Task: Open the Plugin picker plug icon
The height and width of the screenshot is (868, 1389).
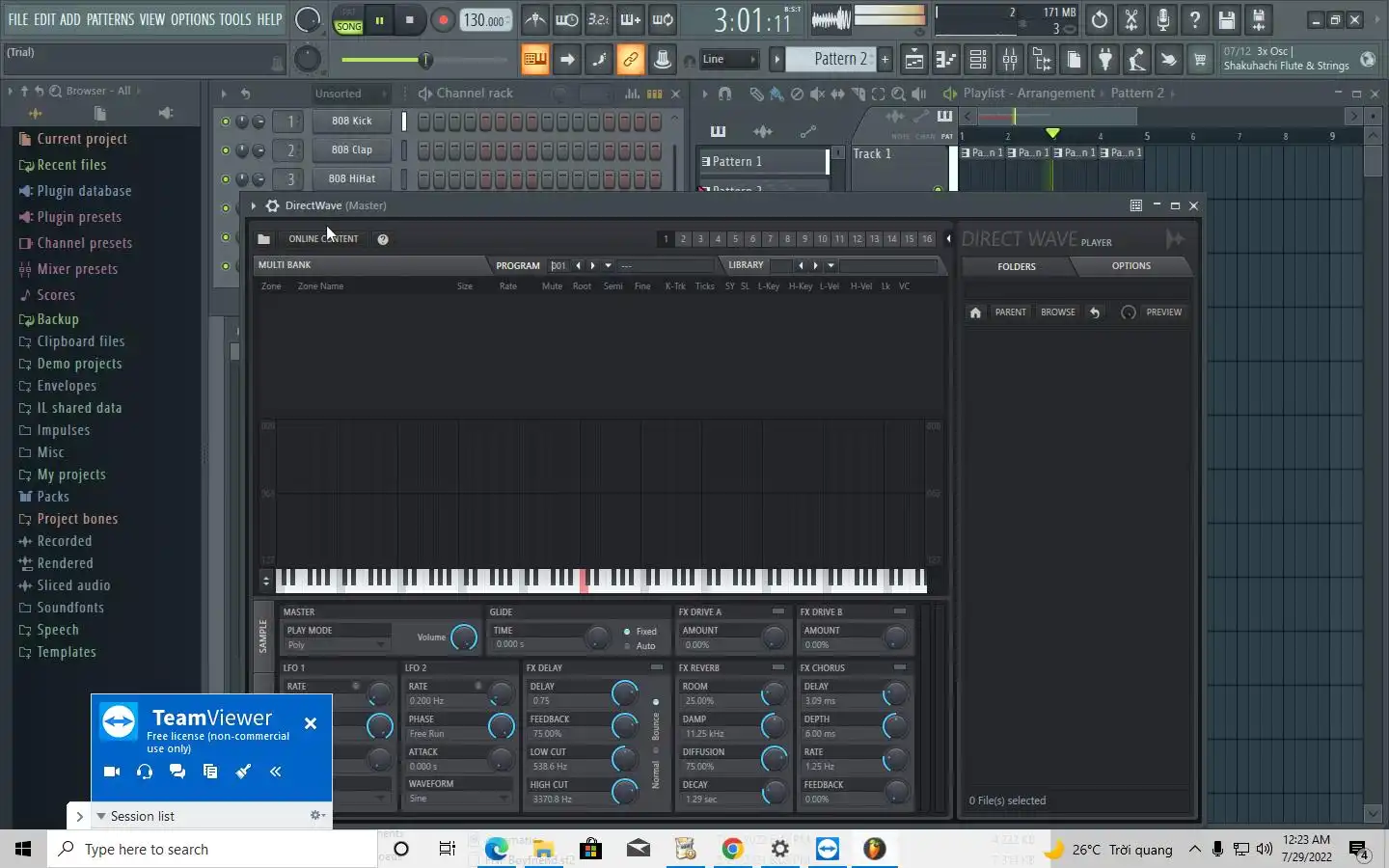Action: pyautogui.click(x=1105, y=60)
